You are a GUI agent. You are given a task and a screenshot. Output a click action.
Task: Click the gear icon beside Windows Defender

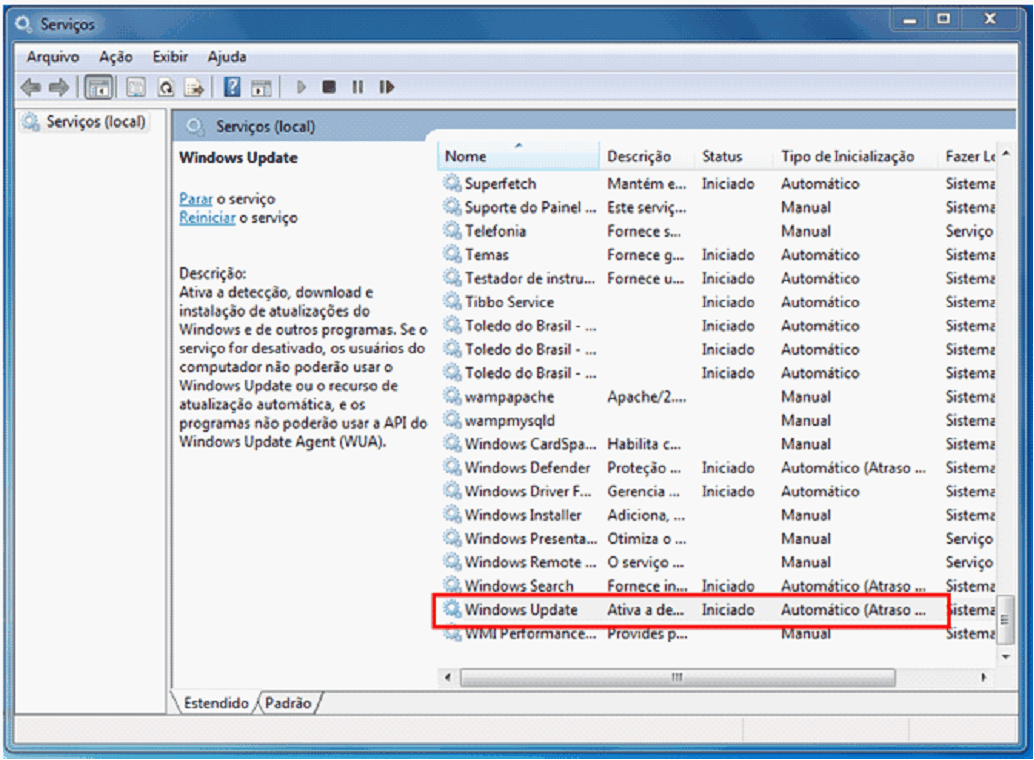(452, 468)
